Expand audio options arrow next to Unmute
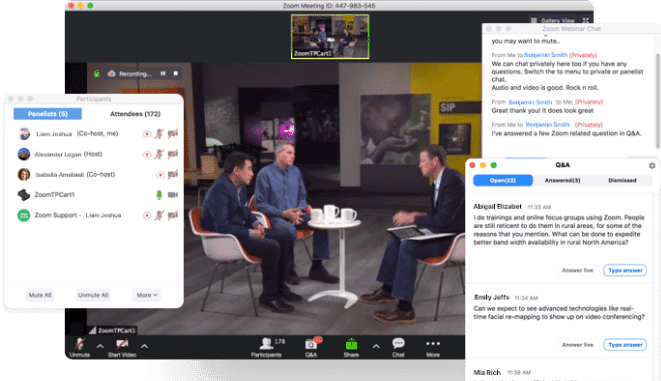661x381 pixels. [100, 346]
